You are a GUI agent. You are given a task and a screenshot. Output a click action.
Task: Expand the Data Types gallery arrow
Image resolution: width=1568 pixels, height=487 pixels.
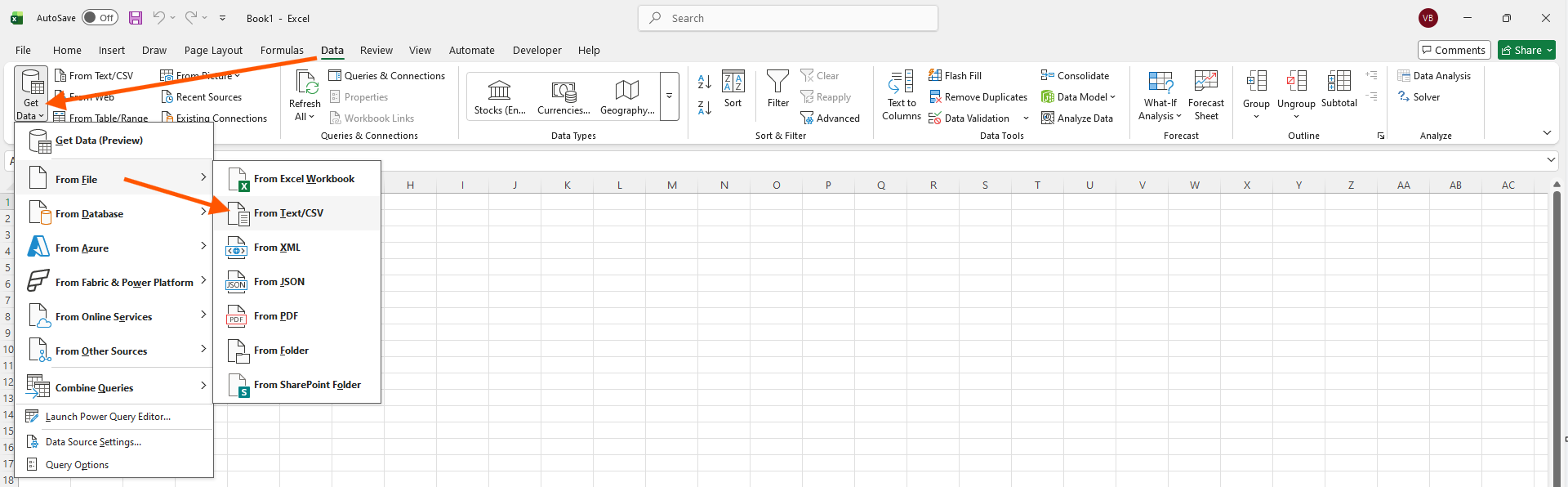pyautogui.click(x=669, y=96)
